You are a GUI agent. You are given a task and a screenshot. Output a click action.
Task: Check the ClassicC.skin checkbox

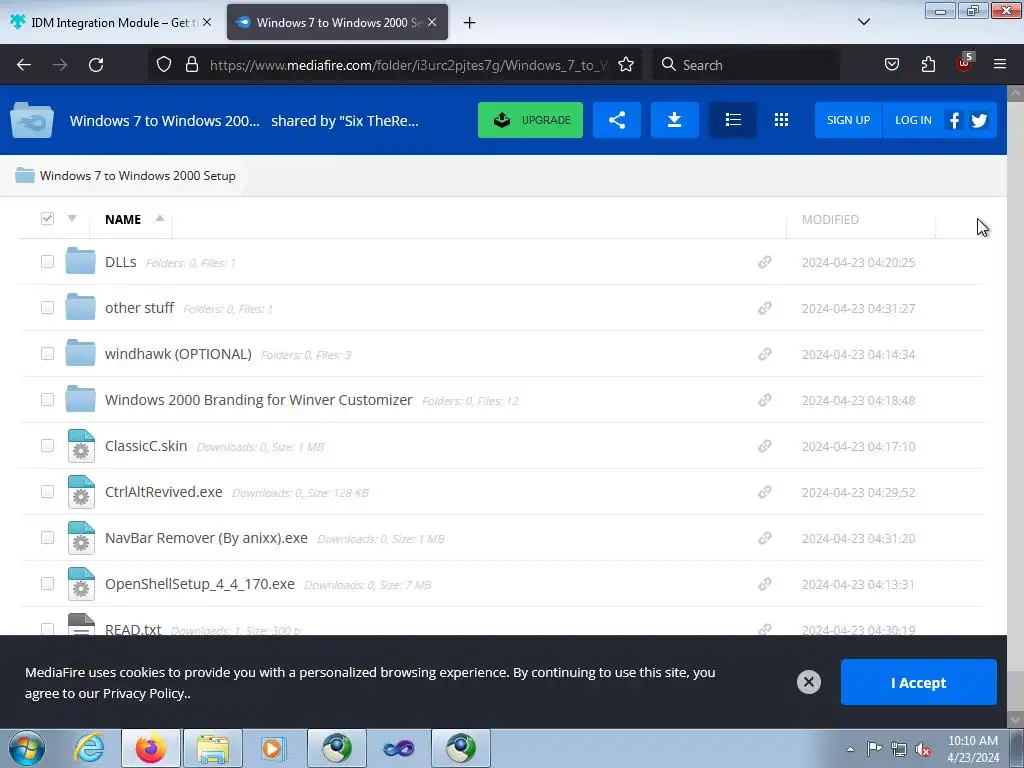click(x=47, y=446)
